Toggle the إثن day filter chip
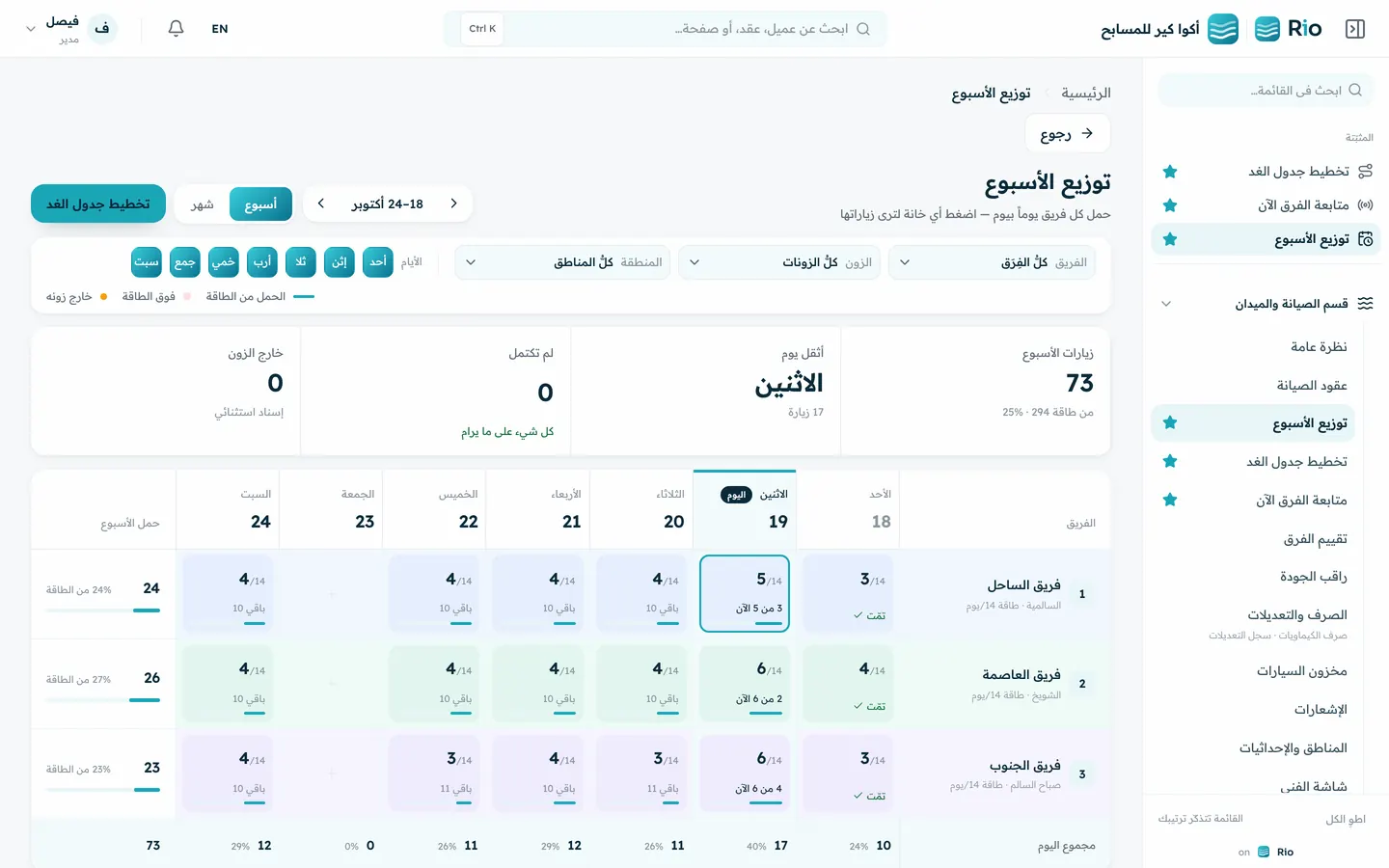 [340, 262]
